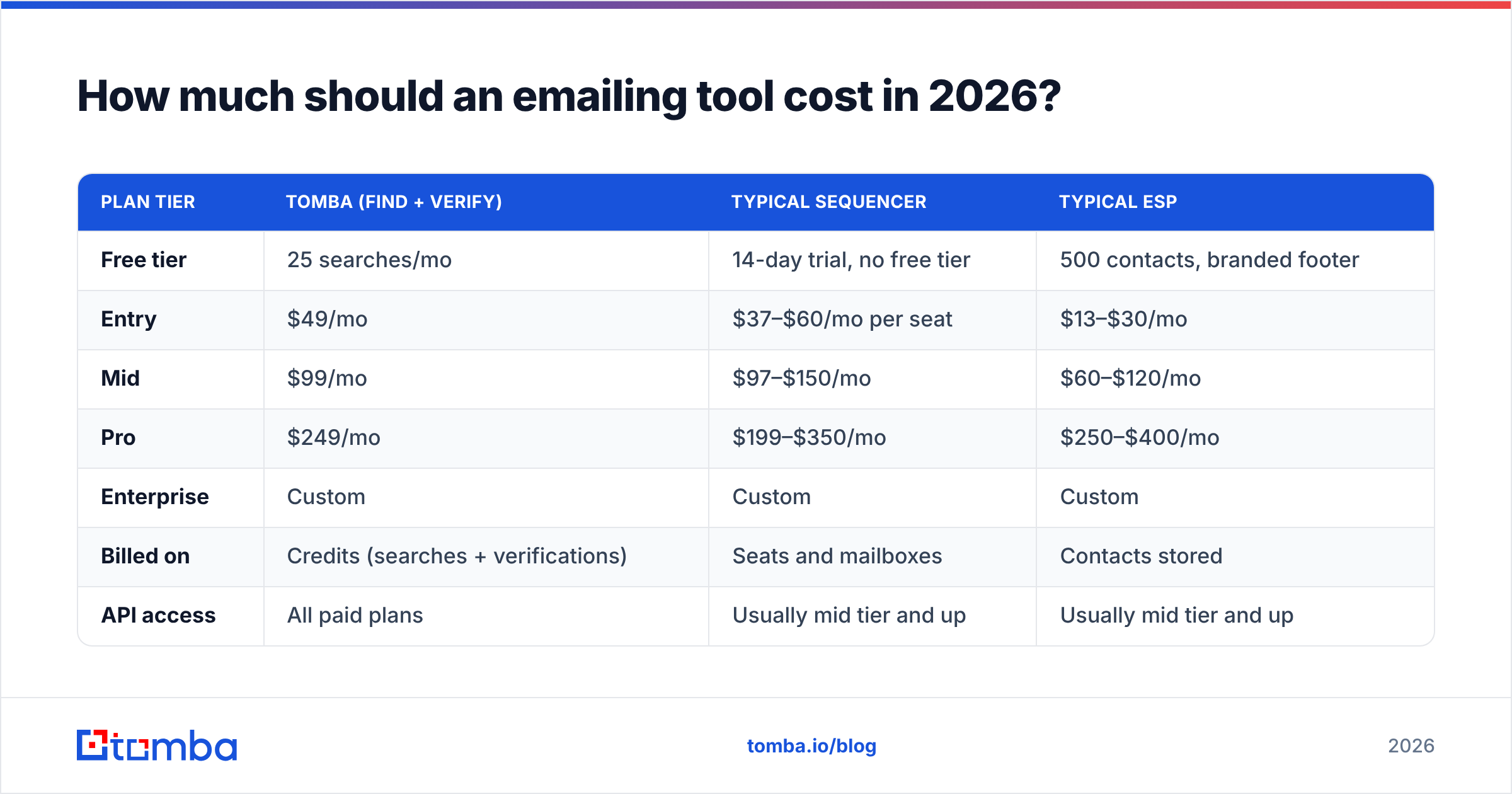1512x794 pixels.
Task: Click the 'Mid' row label
Action: tap(120, 378)
